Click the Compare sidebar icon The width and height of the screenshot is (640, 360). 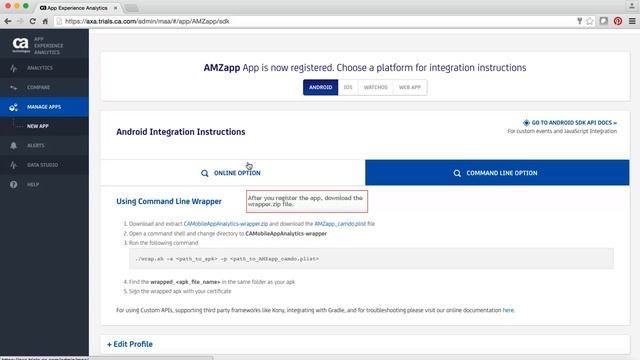13,87
